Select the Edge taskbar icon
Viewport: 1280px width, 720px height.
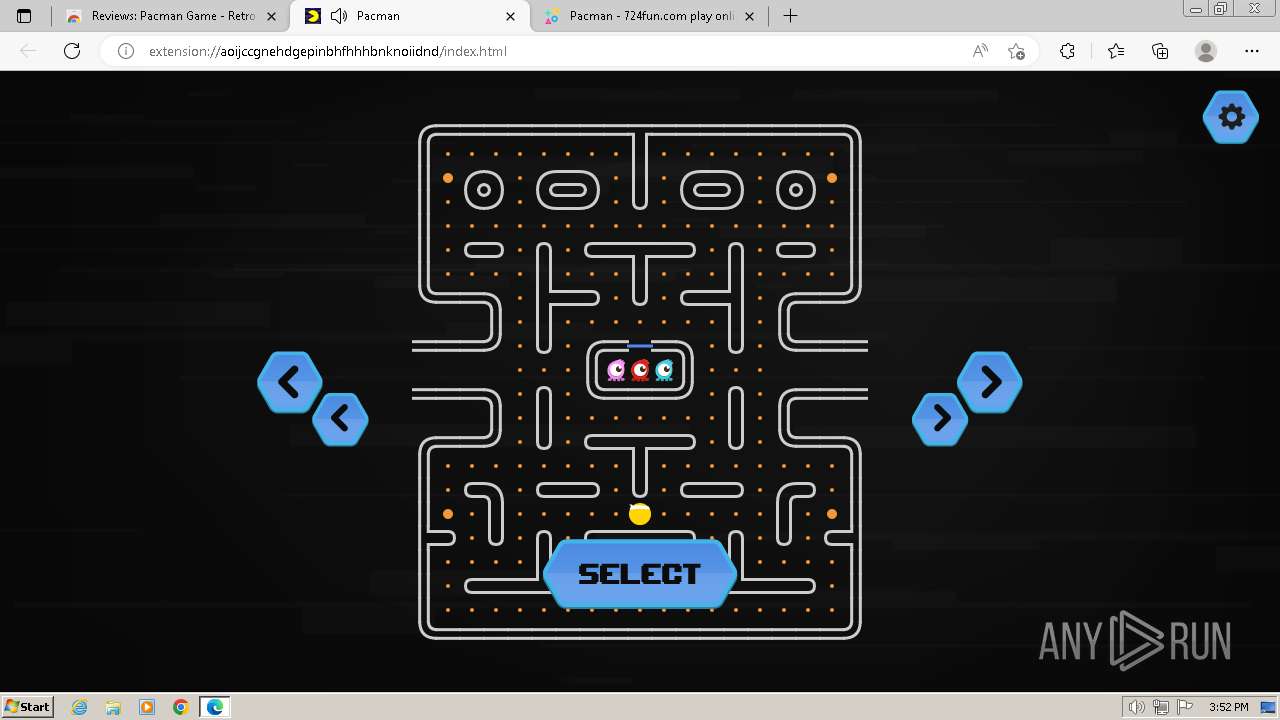215,707
